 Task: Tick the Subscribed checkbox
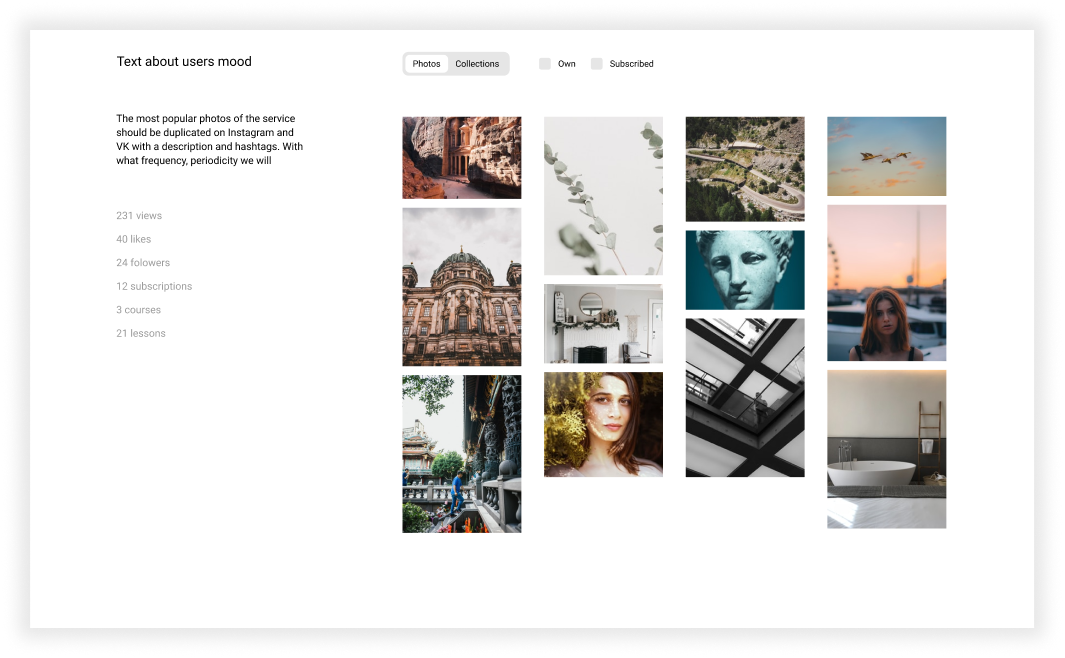click(597, 64)
